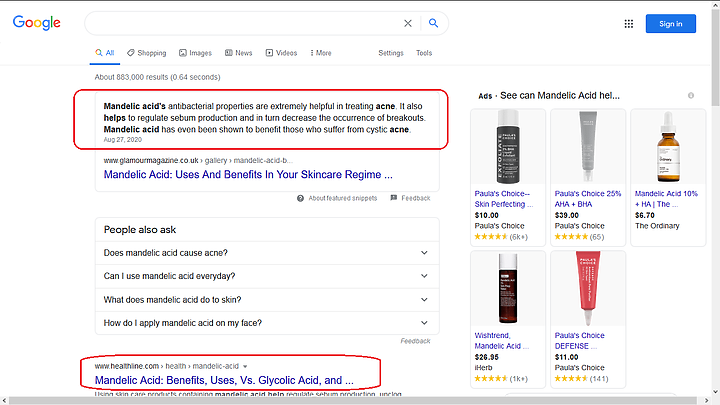Open Paula's Choice DEFENSE ad link
The width and height of the screenshot is (720, 405).
(x=579, y=341)
